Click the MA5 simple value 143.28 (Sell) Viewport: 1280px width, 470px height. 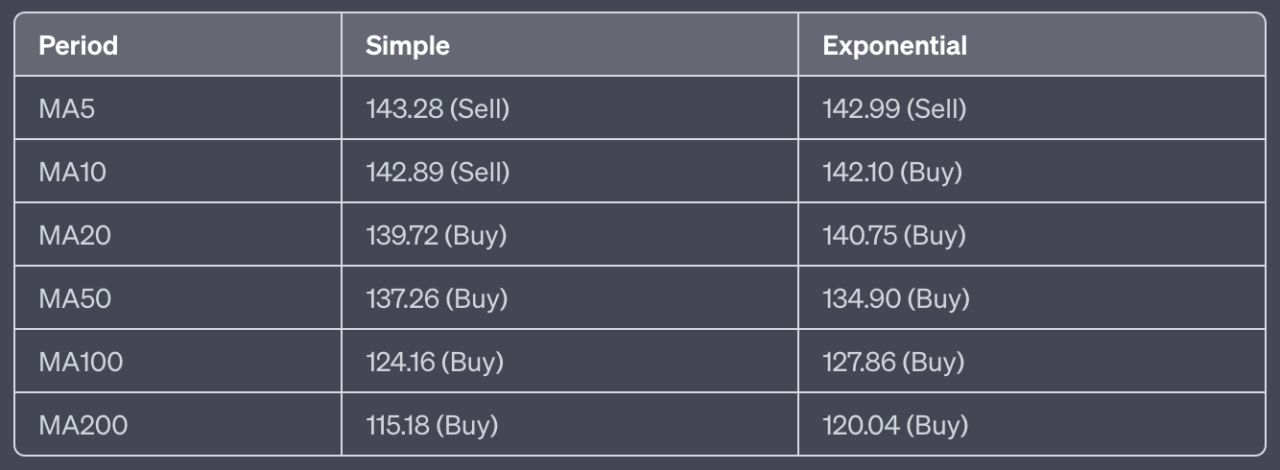click(437, 109)
